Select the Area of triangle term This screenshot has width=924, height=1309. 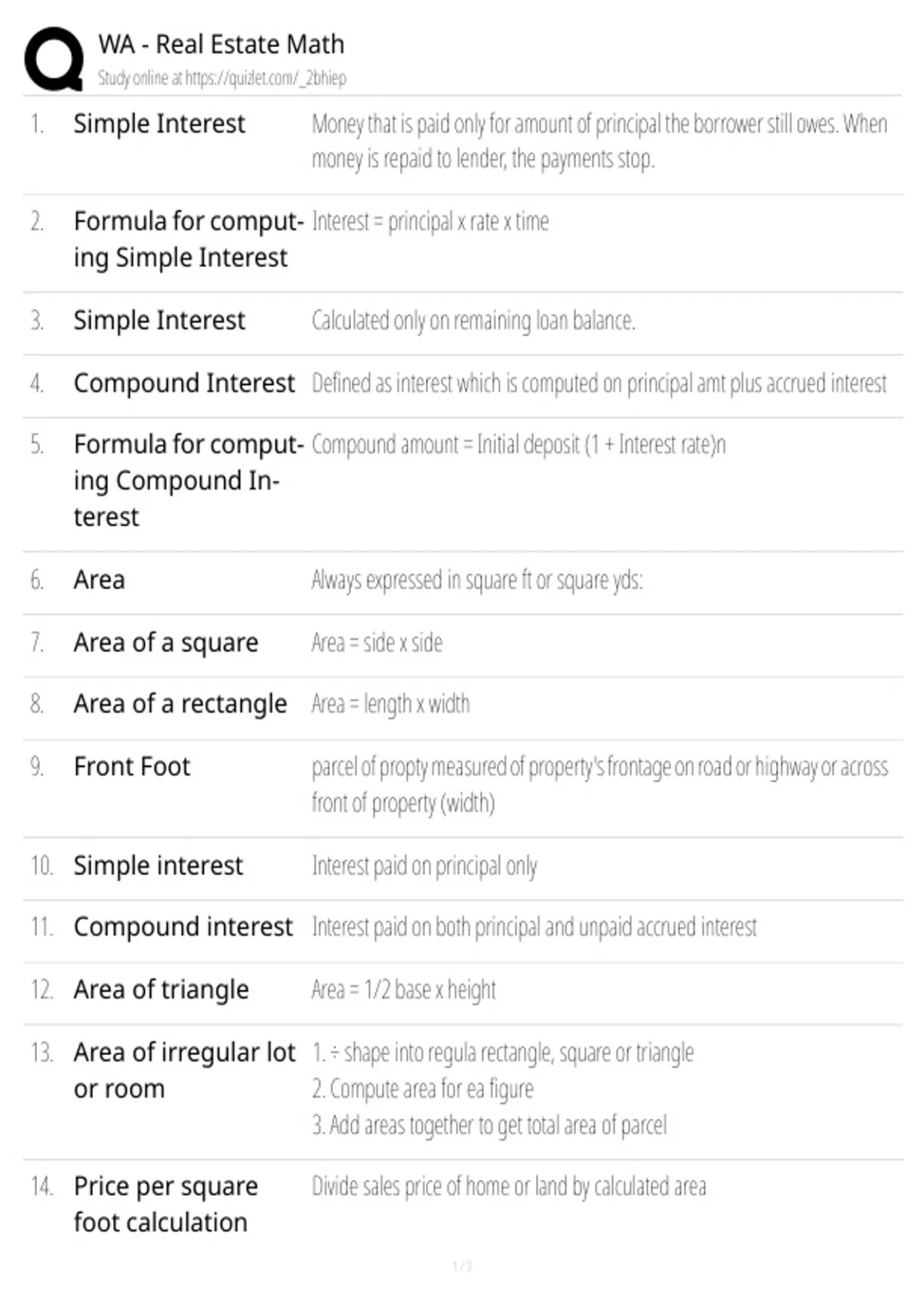tap(162, 989)
